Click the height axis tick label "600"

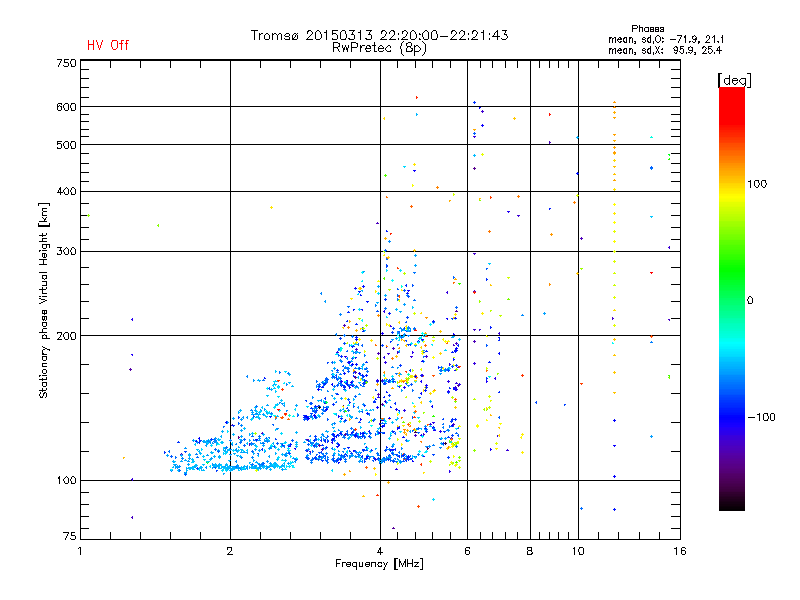(66, 107)
